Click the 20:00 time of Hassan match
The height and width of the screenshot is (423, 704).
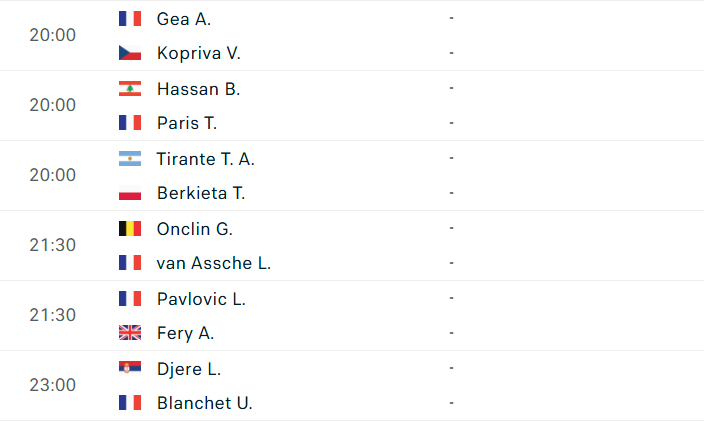[52, 105]
